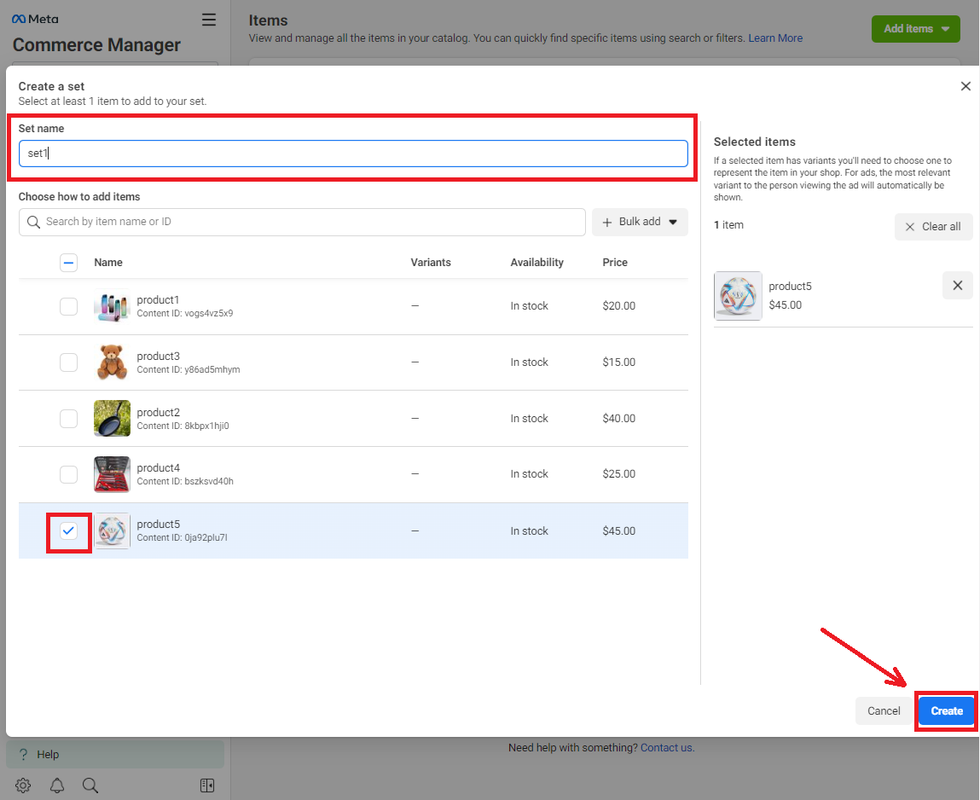Click the $20.00 price cell
This screenshot has width=980, height=800.
[x=619, y=306]
